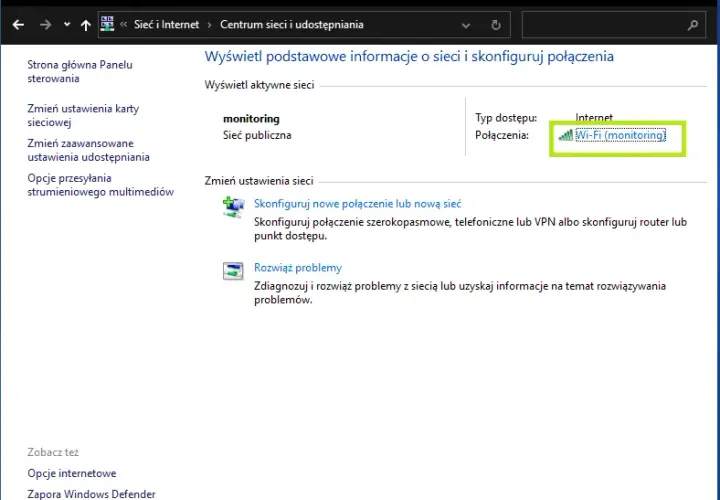Click the Centrum sieci i udostępniania breadcrumb
The width and height of the screenshot is (720, 500).
tap(292, 25)
